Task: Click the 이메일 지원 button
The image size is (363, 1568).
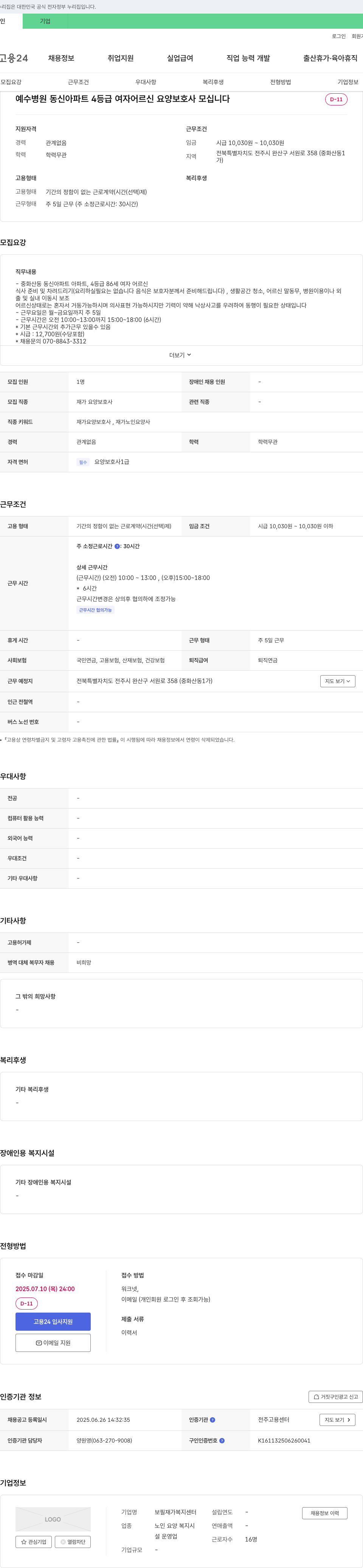Action: (53, 1343)
